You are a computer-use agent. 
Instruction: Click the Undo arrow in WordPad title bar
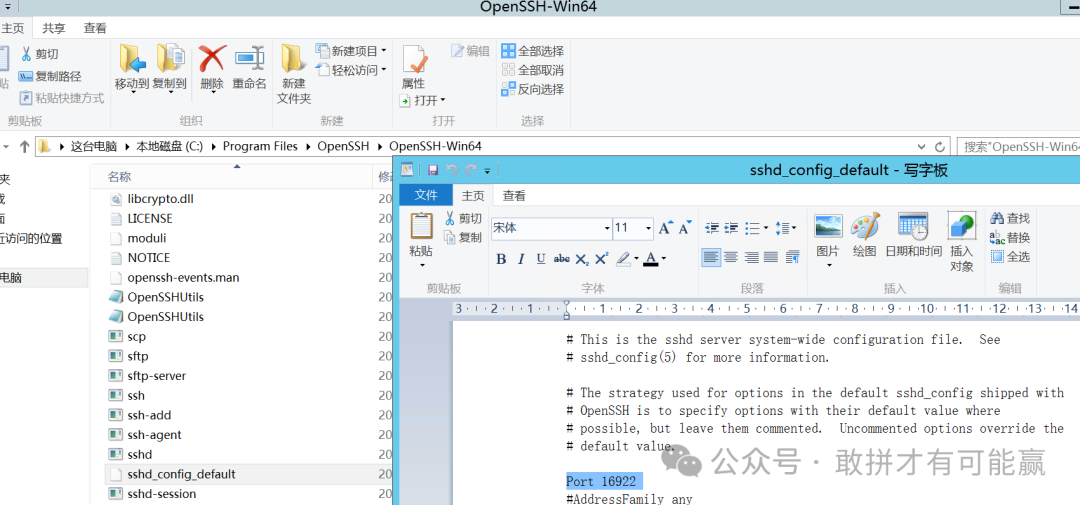coord(452,170)
